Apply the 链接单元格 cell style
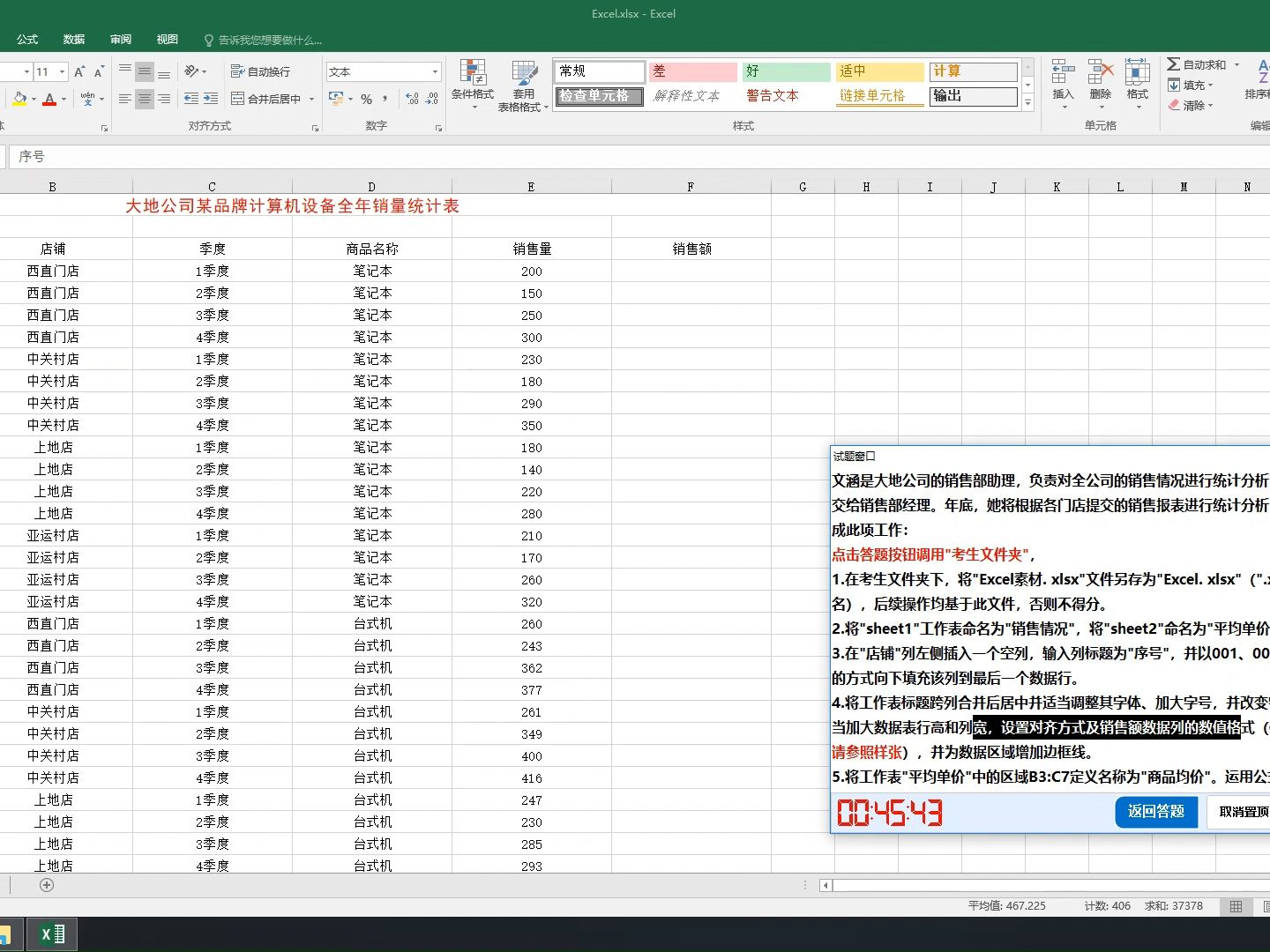 pyautogui.click(x=880, y=96)
